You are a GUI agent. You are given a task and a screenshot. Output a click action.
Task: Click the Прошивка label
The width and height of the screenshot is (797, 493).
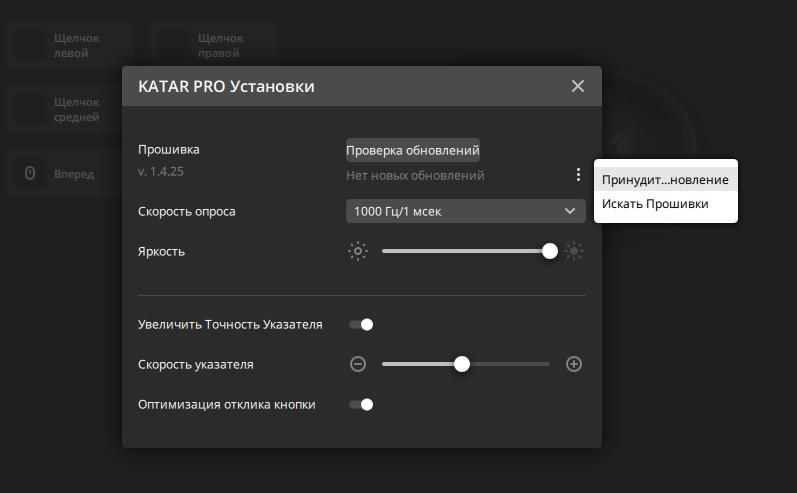pos(169,149)
